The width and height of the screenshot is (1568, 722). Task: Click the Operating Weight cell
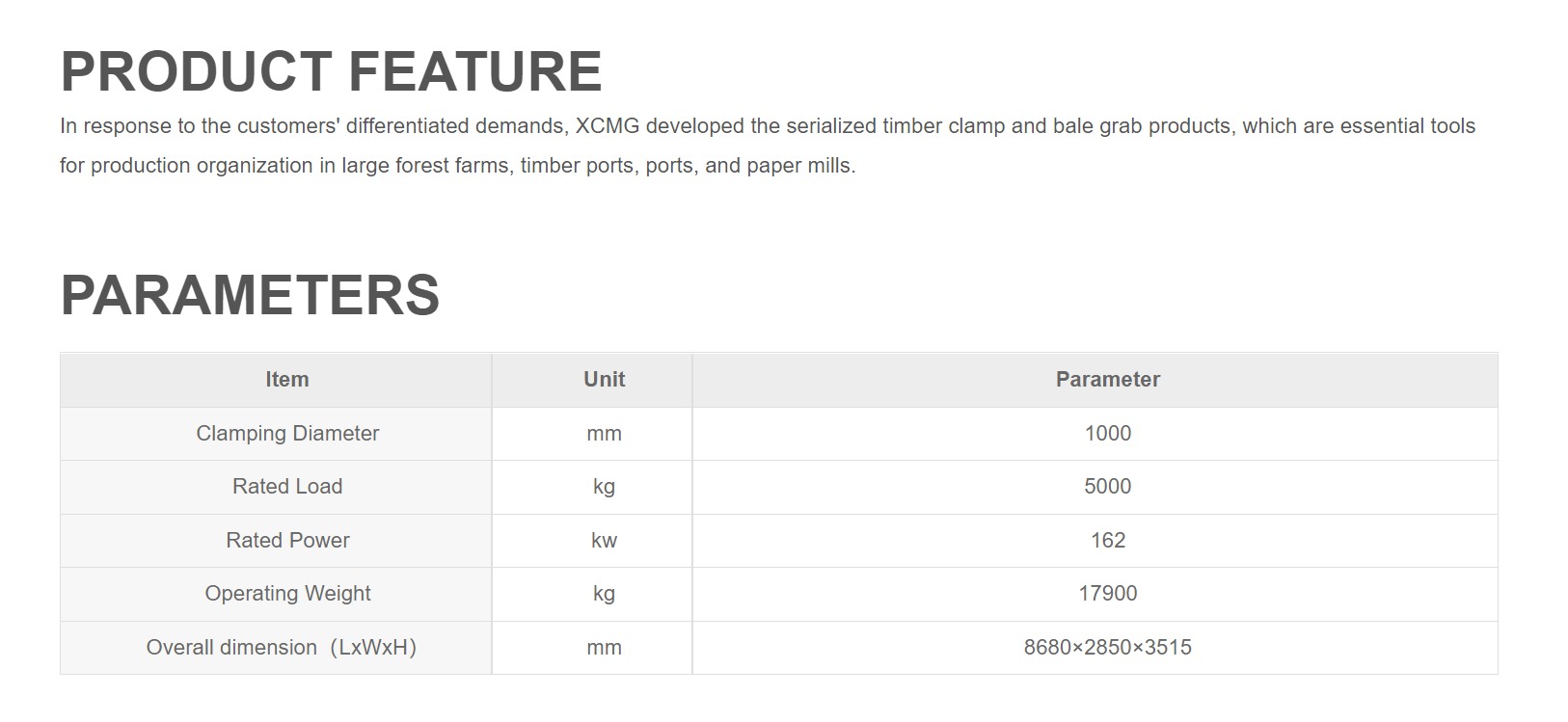pyautogui.click(x=287, y=594)
